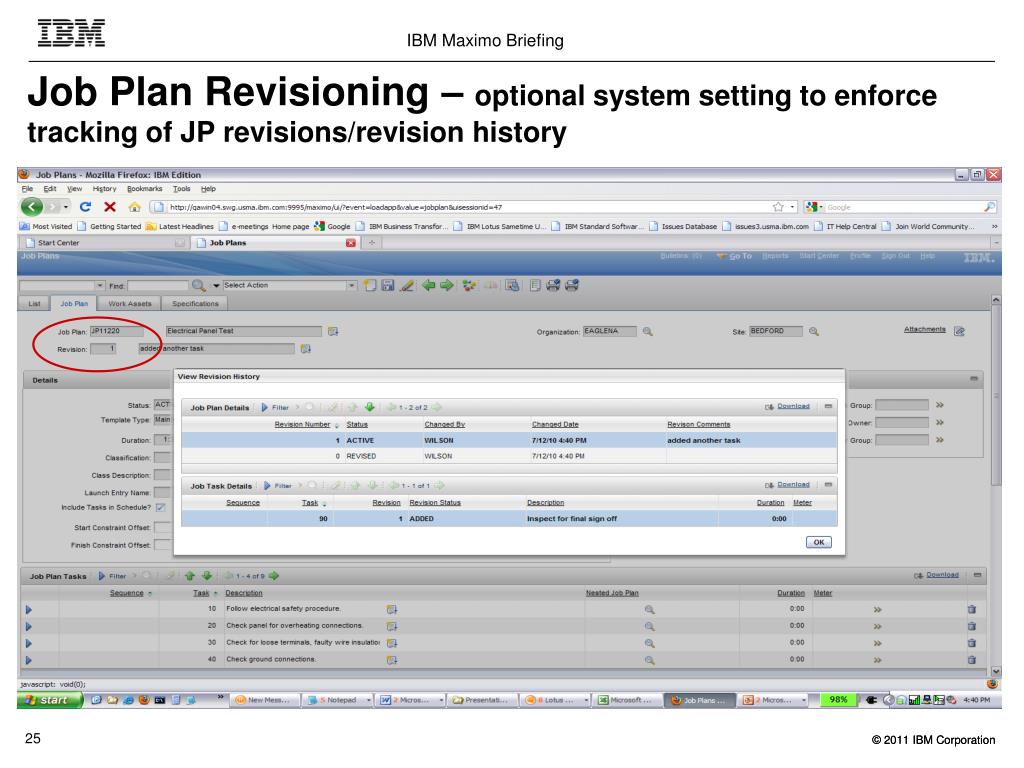Click the Attachments link

coord(924,329)
